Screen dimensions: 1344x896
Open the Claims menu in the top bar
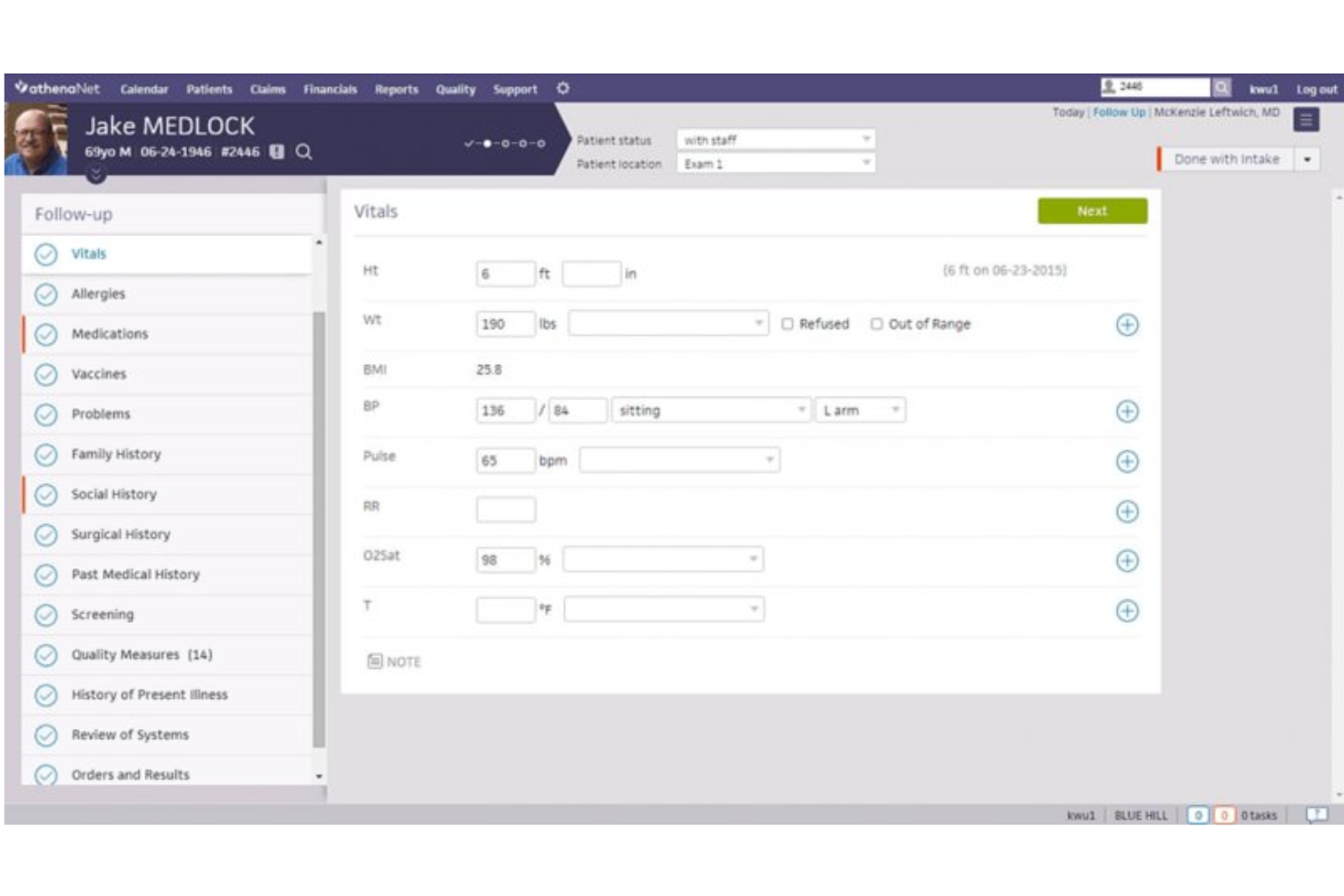269,89
